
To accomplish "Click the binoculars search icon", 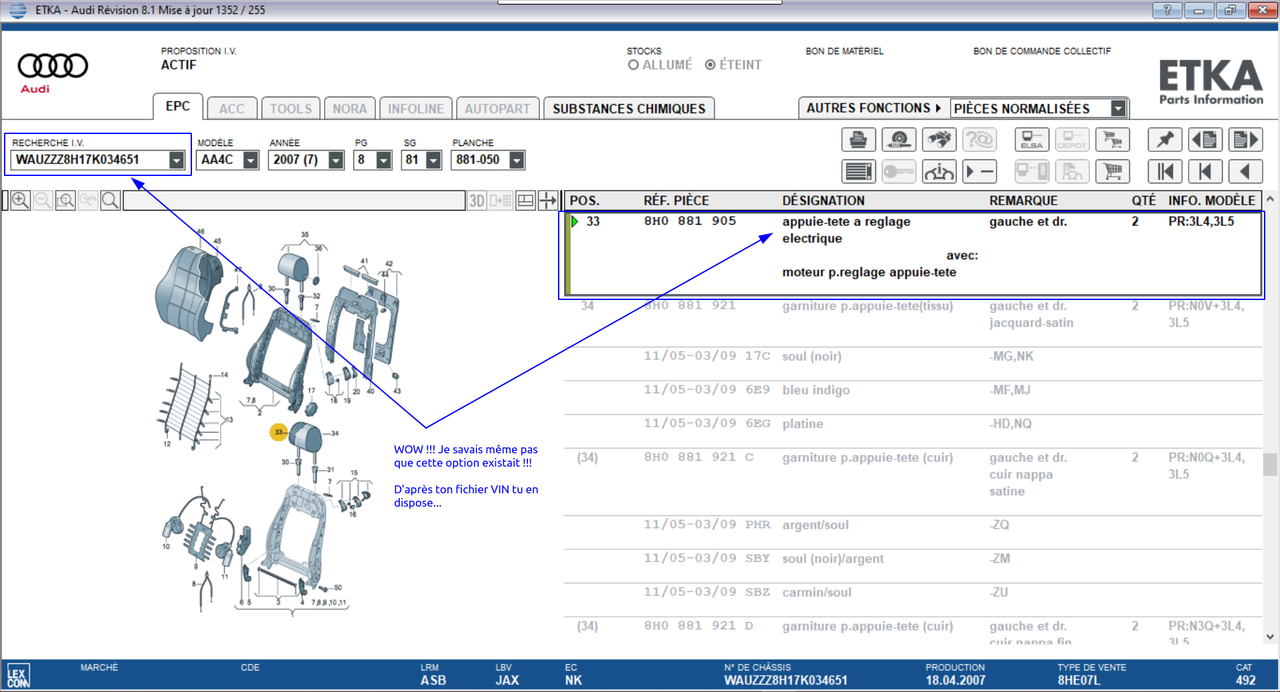I will (939, 140).
